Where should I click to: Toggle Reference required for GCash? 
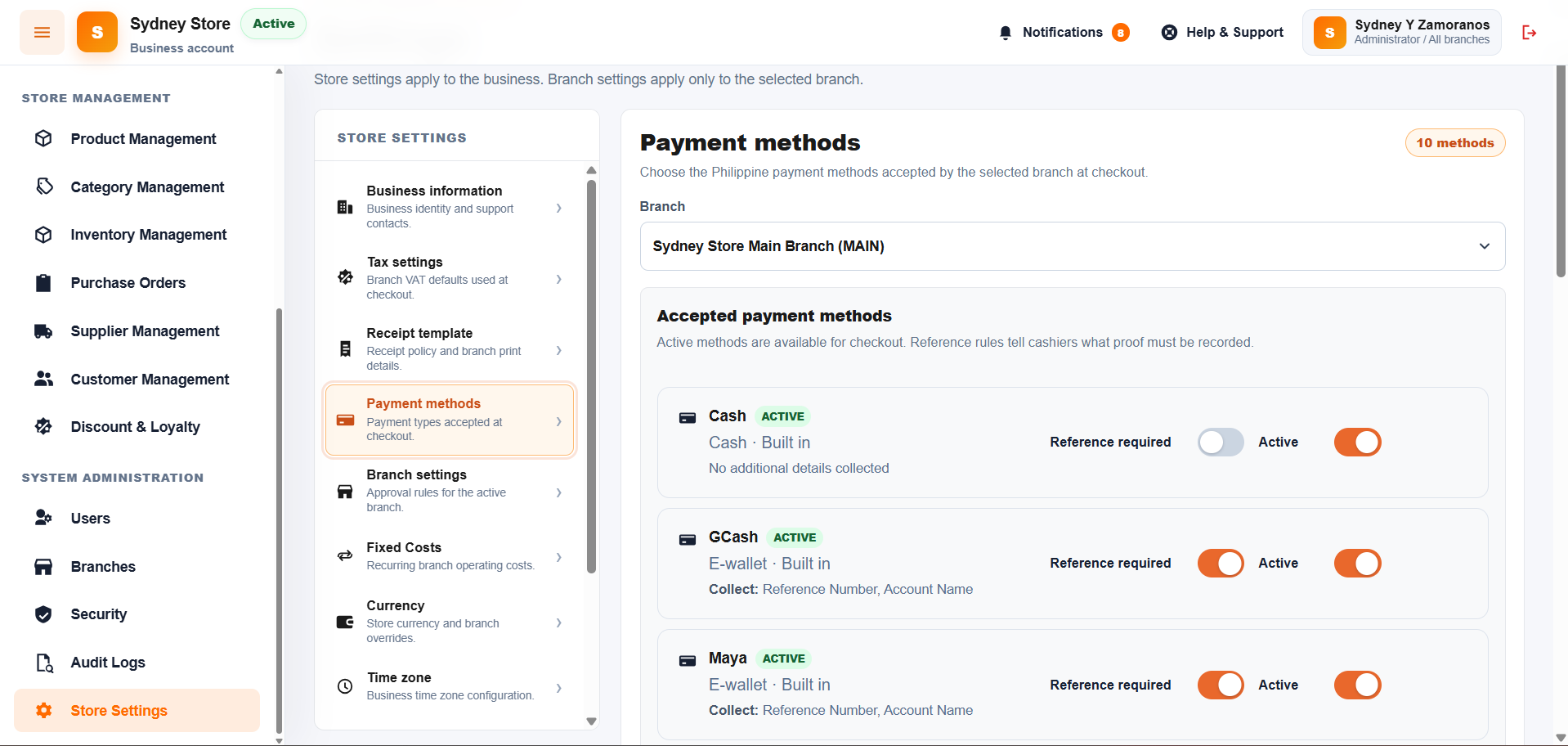[x=1221, y=564]
